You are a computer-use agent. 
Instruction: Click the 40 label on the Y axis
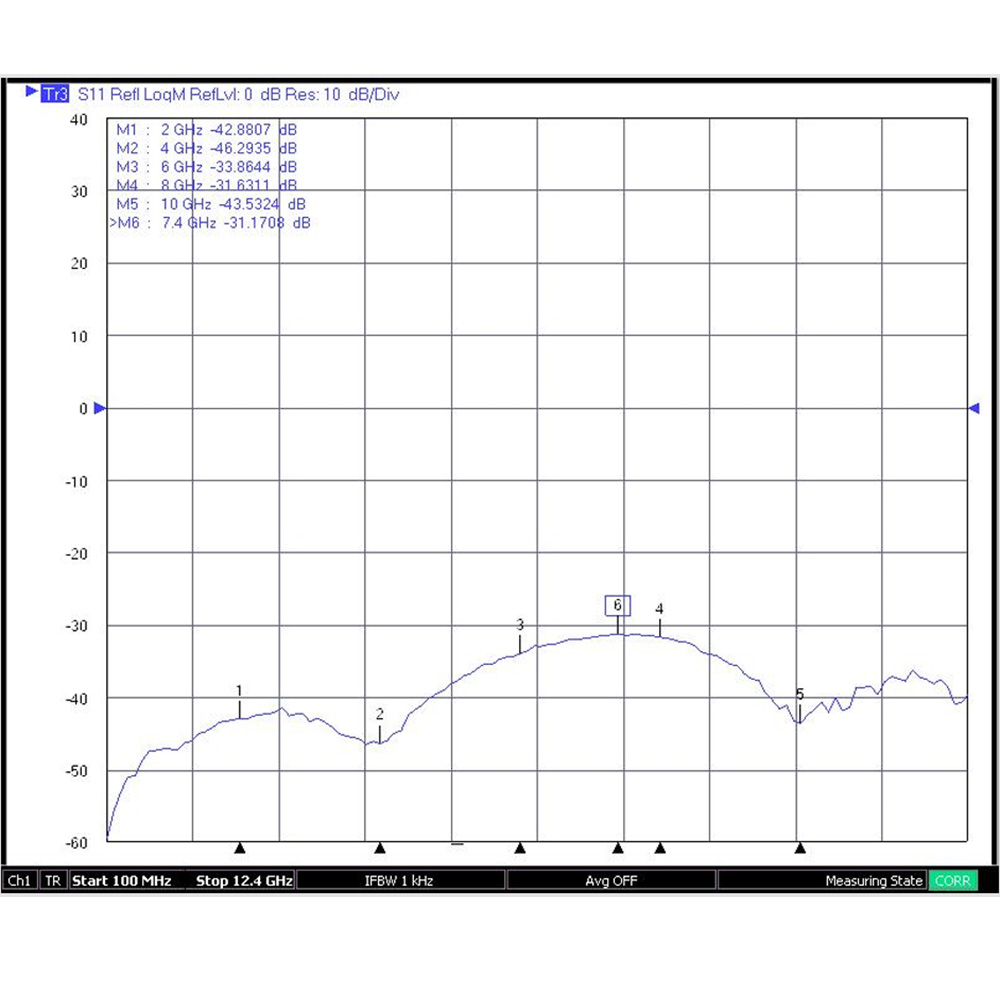point(78,120)
